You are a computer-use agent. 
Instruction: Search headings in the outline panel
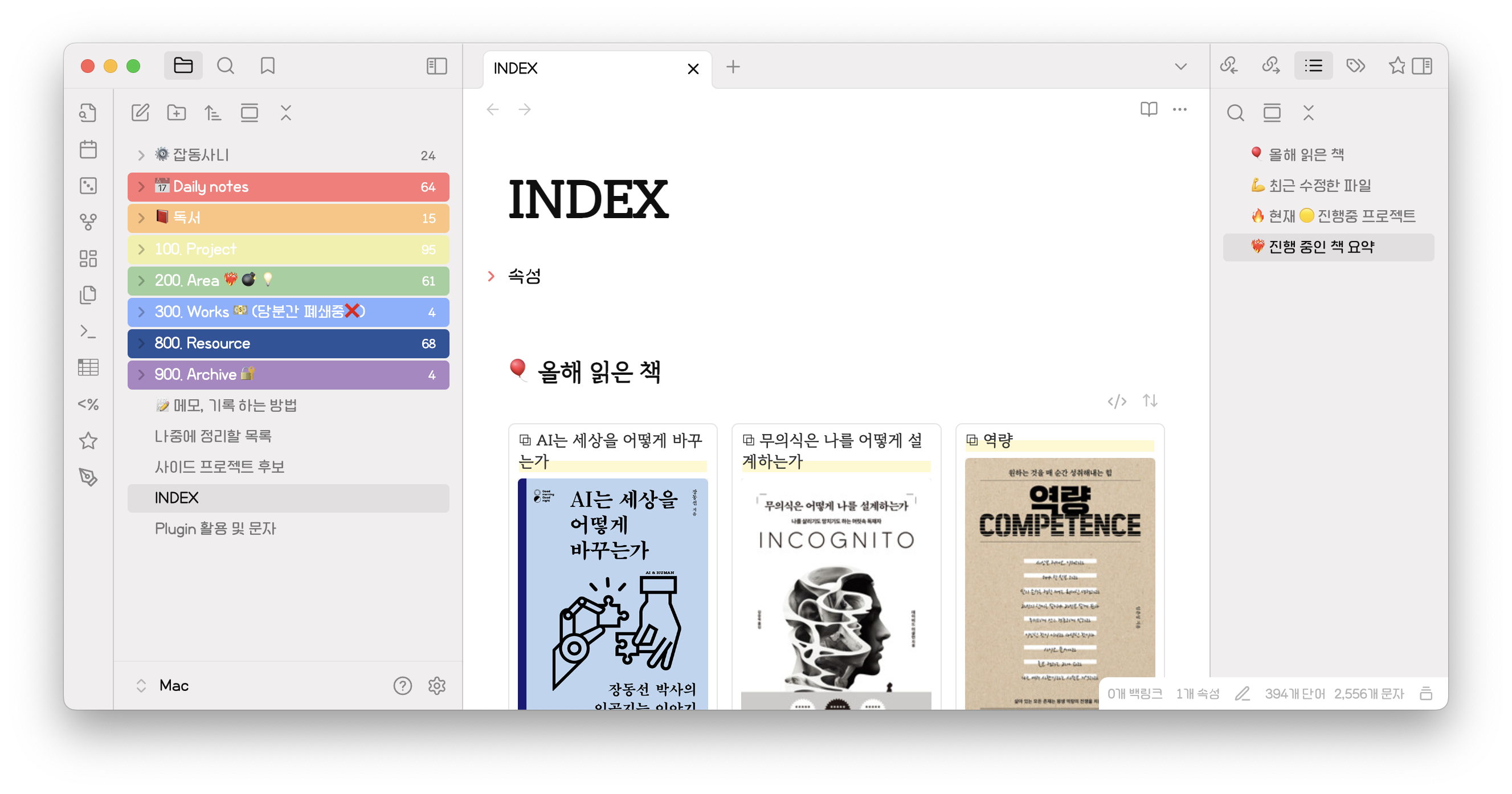coord(1236,112)
